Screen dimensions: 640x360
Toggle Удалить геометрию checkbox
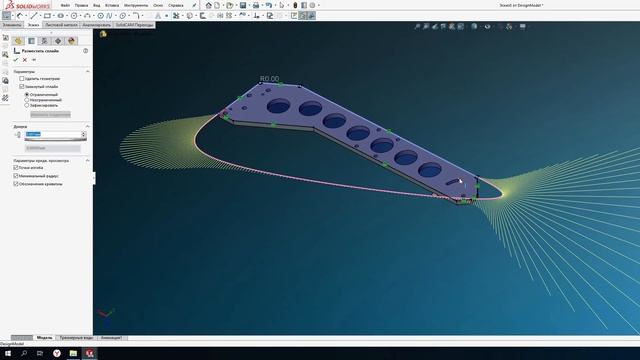[22, 78]
